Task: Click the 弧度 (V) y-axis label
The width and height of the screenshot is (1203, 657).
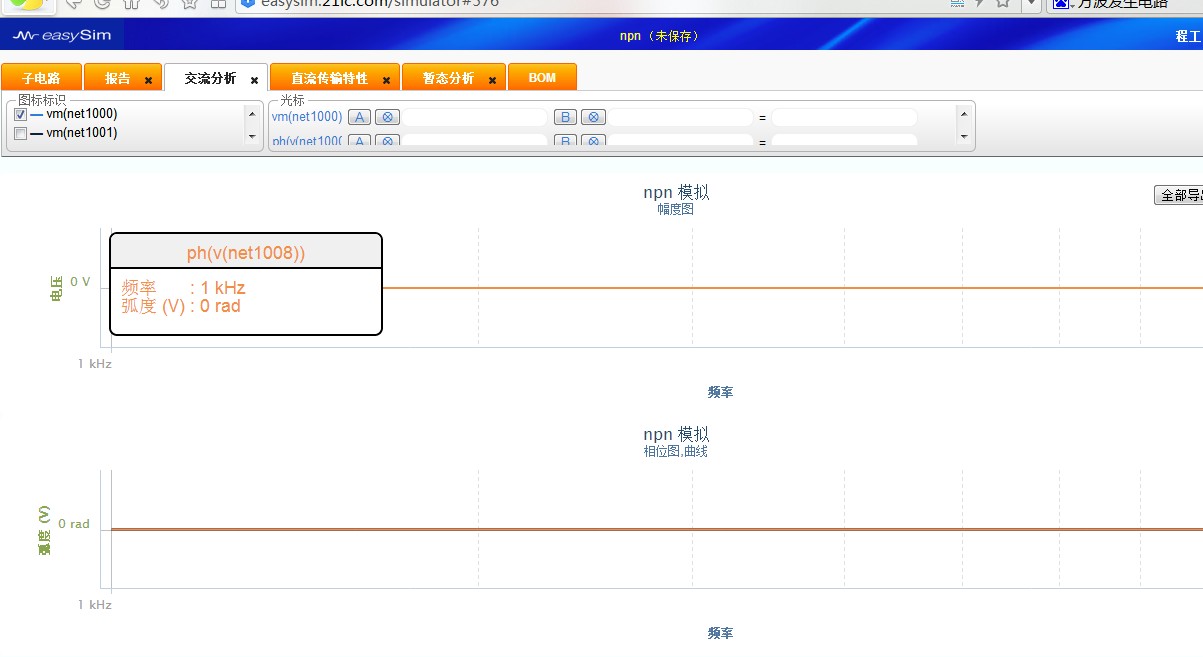Action: pos(45,530)
